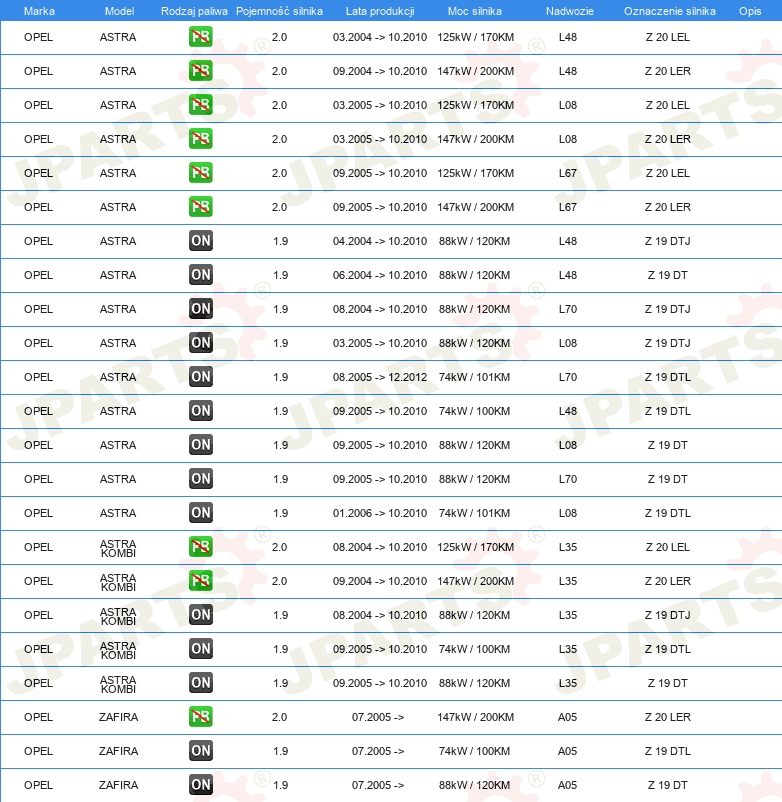Click ON diesel icon in Astra Kombi Z 19 DTJ row

[x=201, y=615]
